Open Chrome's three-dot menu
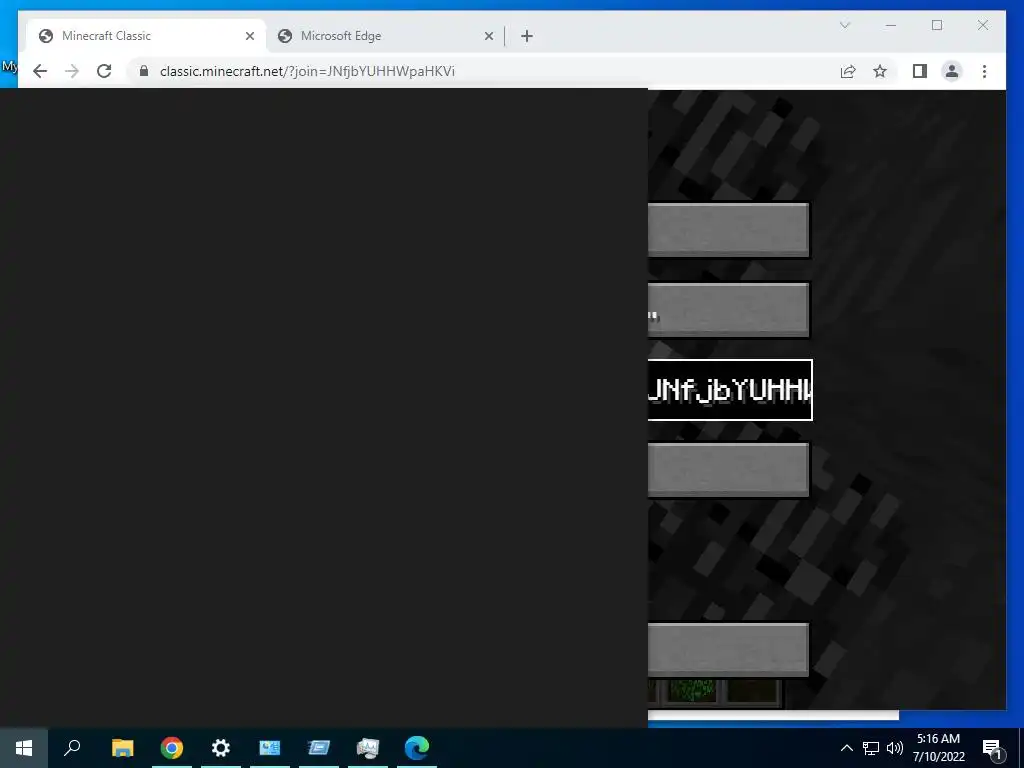This screenshot has width=1024, height=768. pos(984,71)
